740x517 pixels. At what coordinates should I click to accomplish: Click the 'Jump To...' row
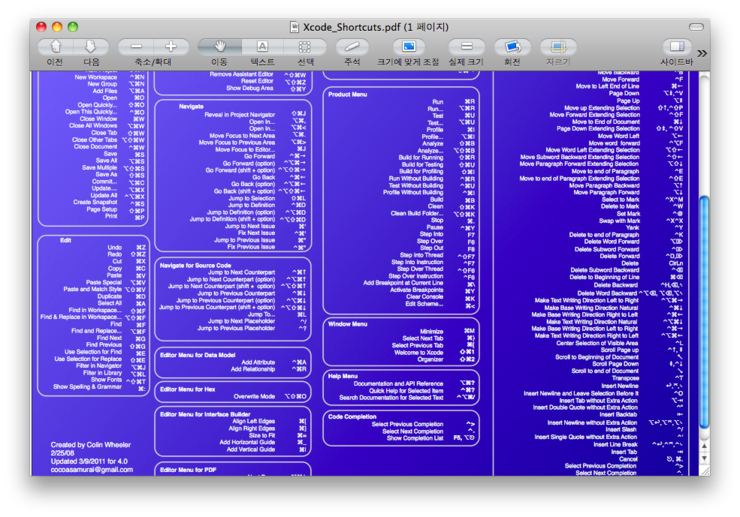(277, 314)
